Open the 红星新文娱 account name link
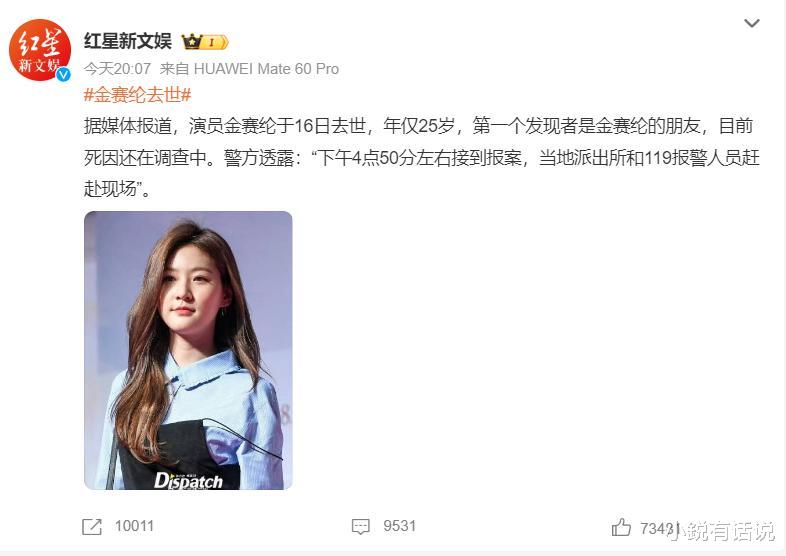The width and height of the screenshot is (786, 556). coord(128,41)
